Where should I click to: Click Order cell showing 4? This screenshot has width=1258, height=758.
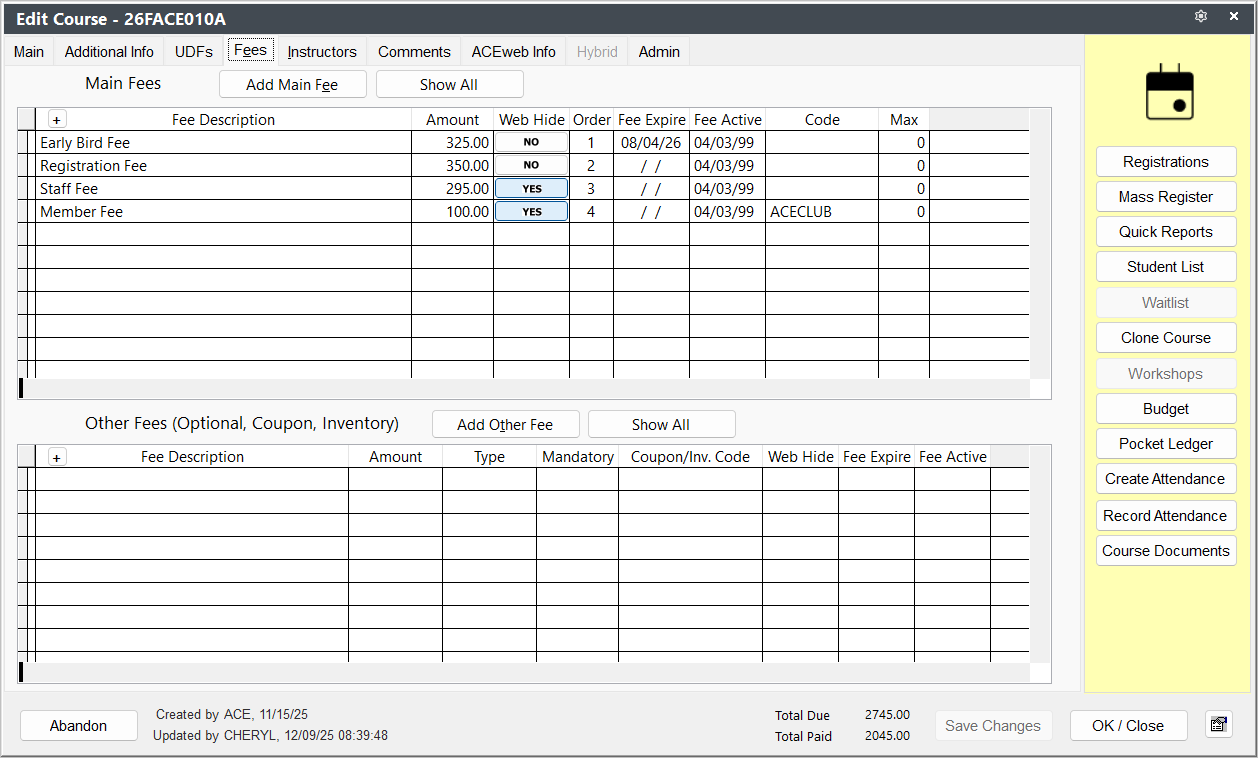591,212
